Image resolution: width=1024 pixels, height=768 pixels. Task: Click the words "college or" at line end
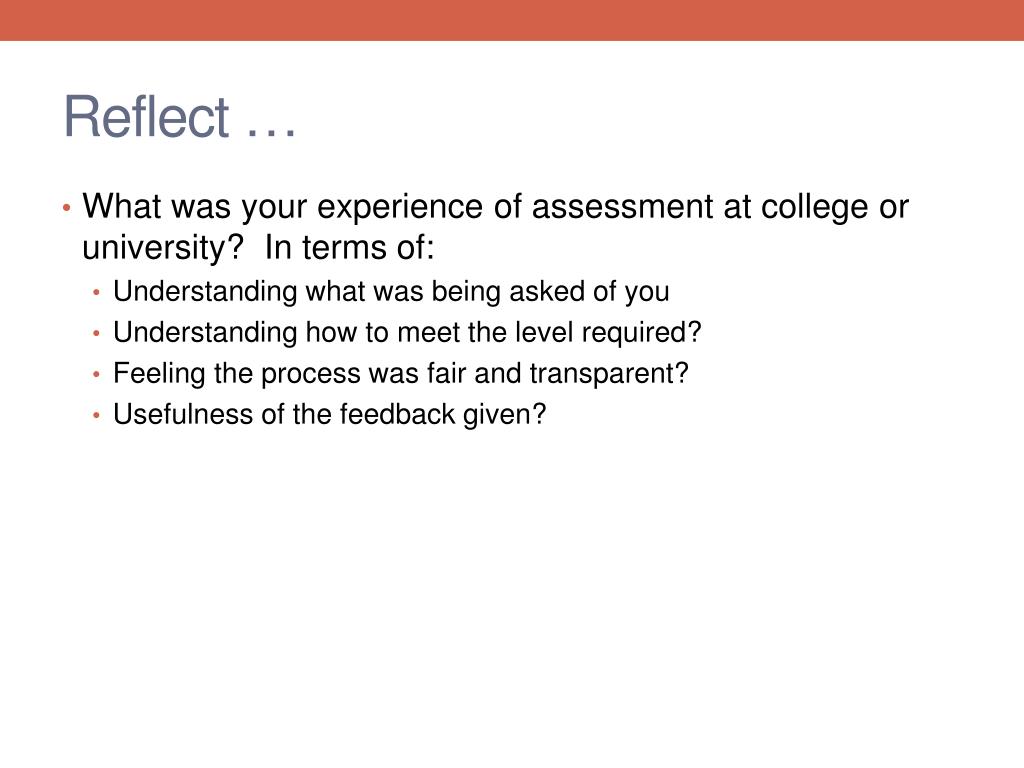coord(835,208)
